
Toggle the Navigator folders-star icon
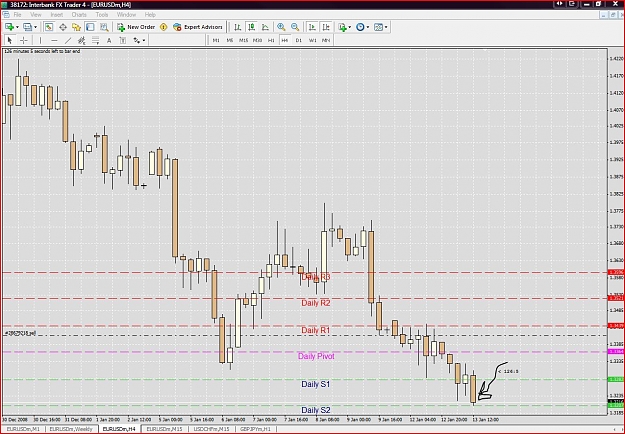[76, 27]
